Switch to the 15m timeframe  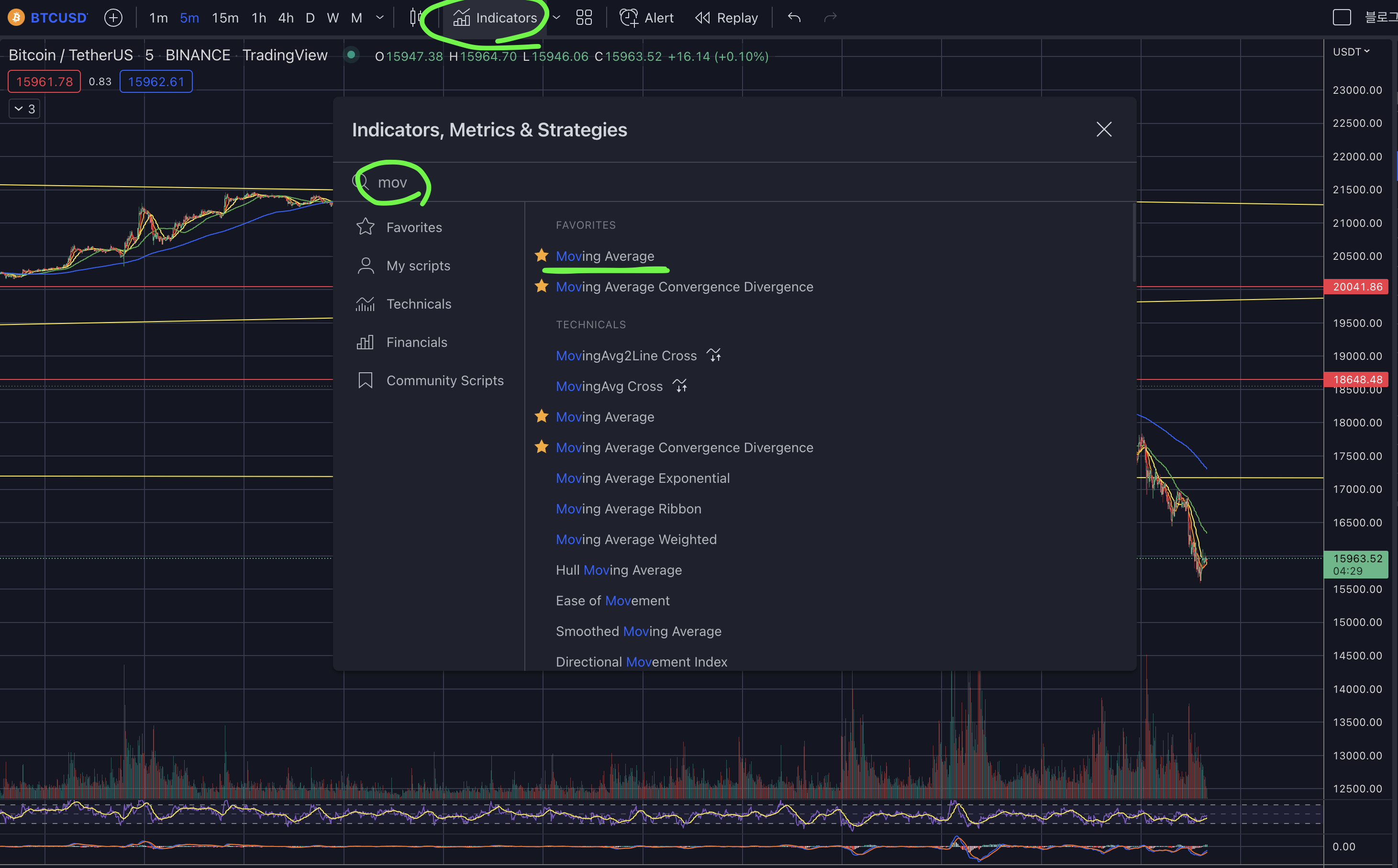pos(225,18)
